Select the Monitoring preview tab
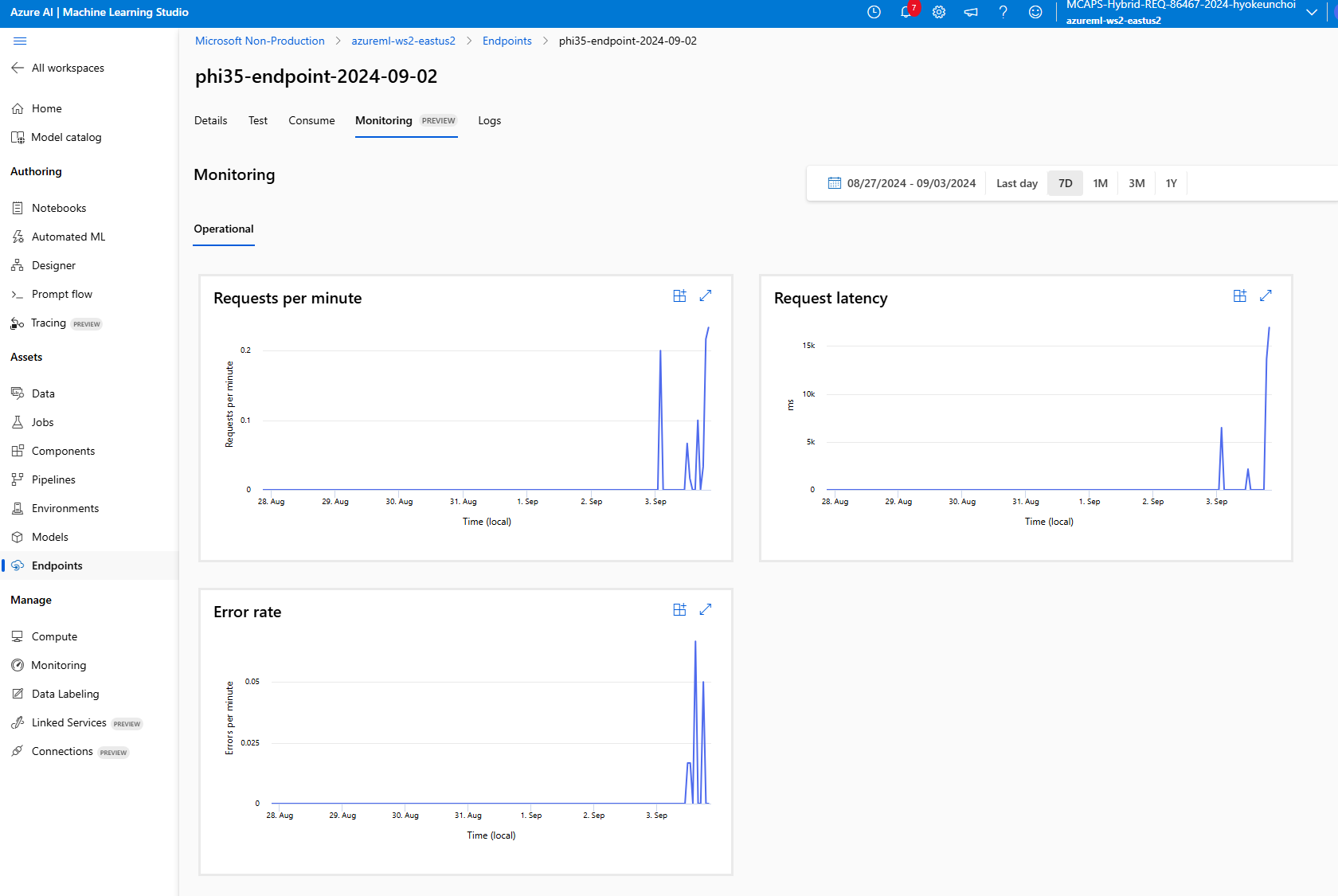 click(x=406, y=120)
